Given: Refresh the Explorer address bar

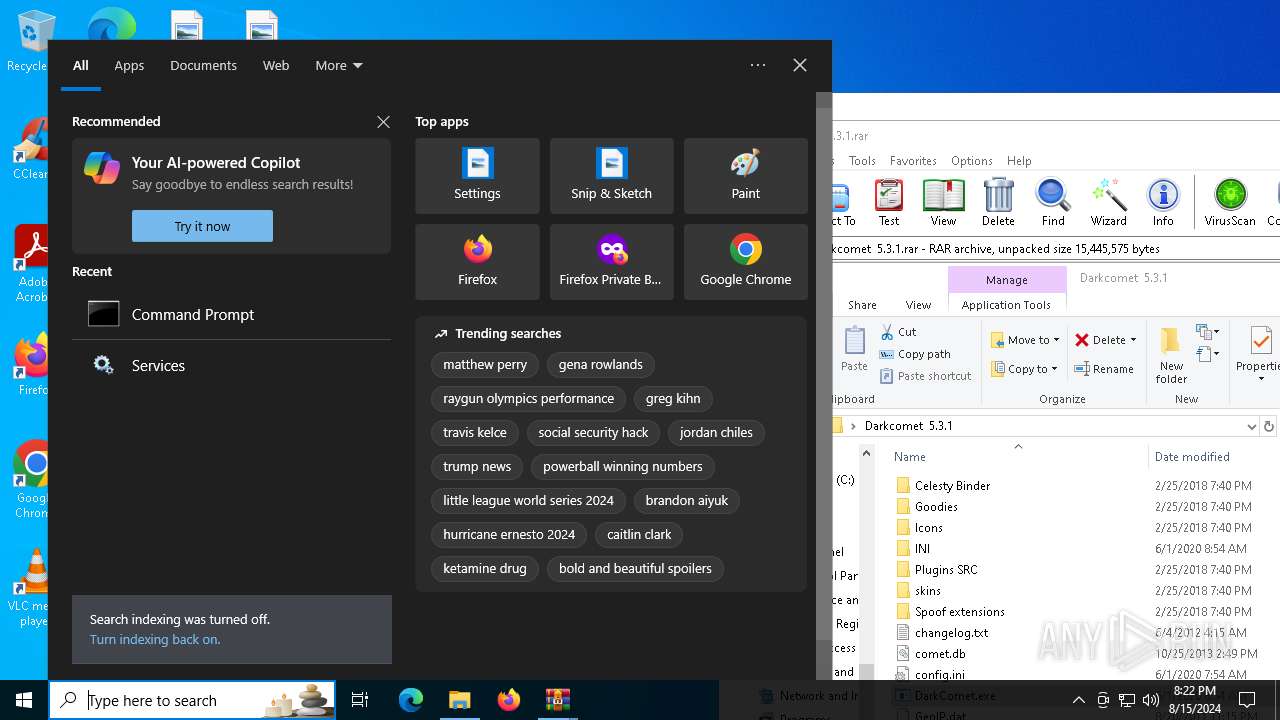Looking at the screenshot, I should [1269, 426].
